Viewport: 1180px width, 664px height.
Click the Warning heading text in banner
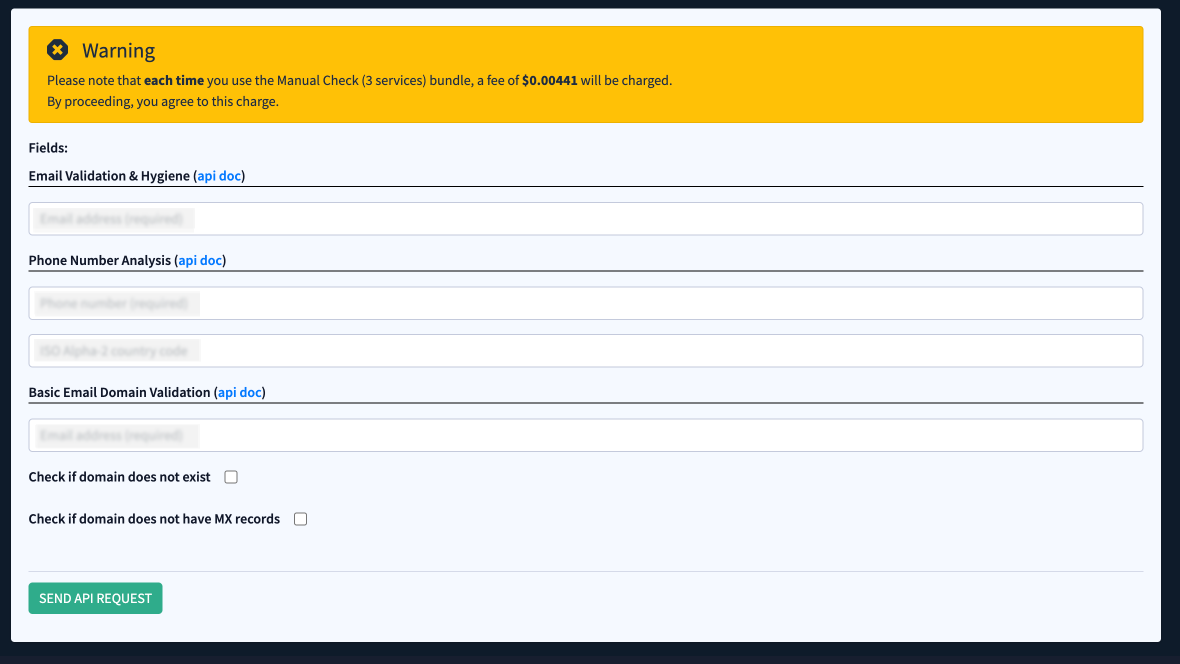point(118,51)
